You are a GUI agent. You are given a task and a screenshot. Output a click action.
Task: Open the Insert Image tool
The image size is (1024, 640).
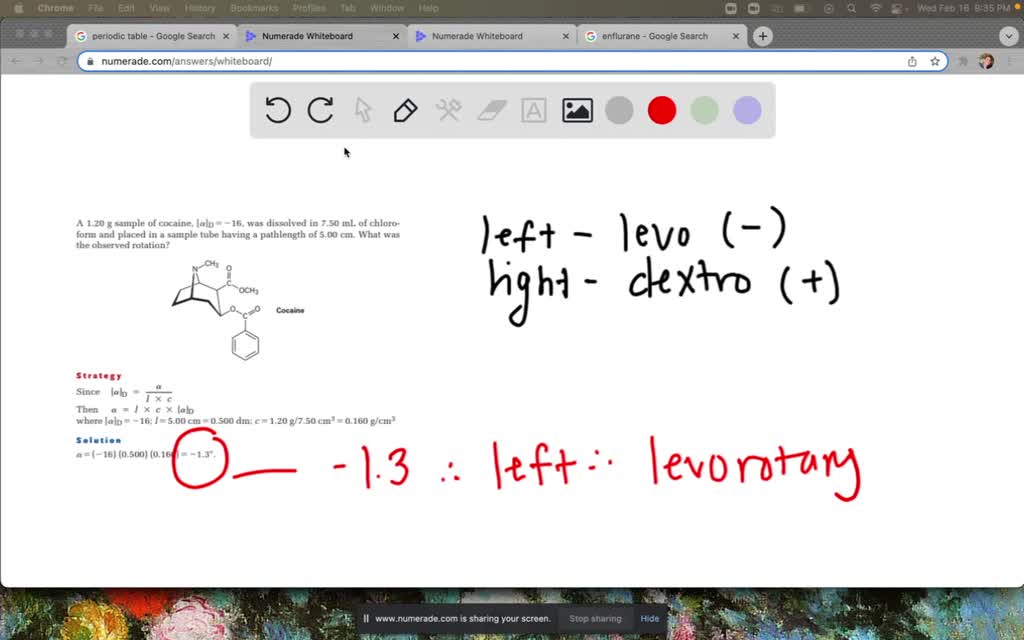click(576, 110)
